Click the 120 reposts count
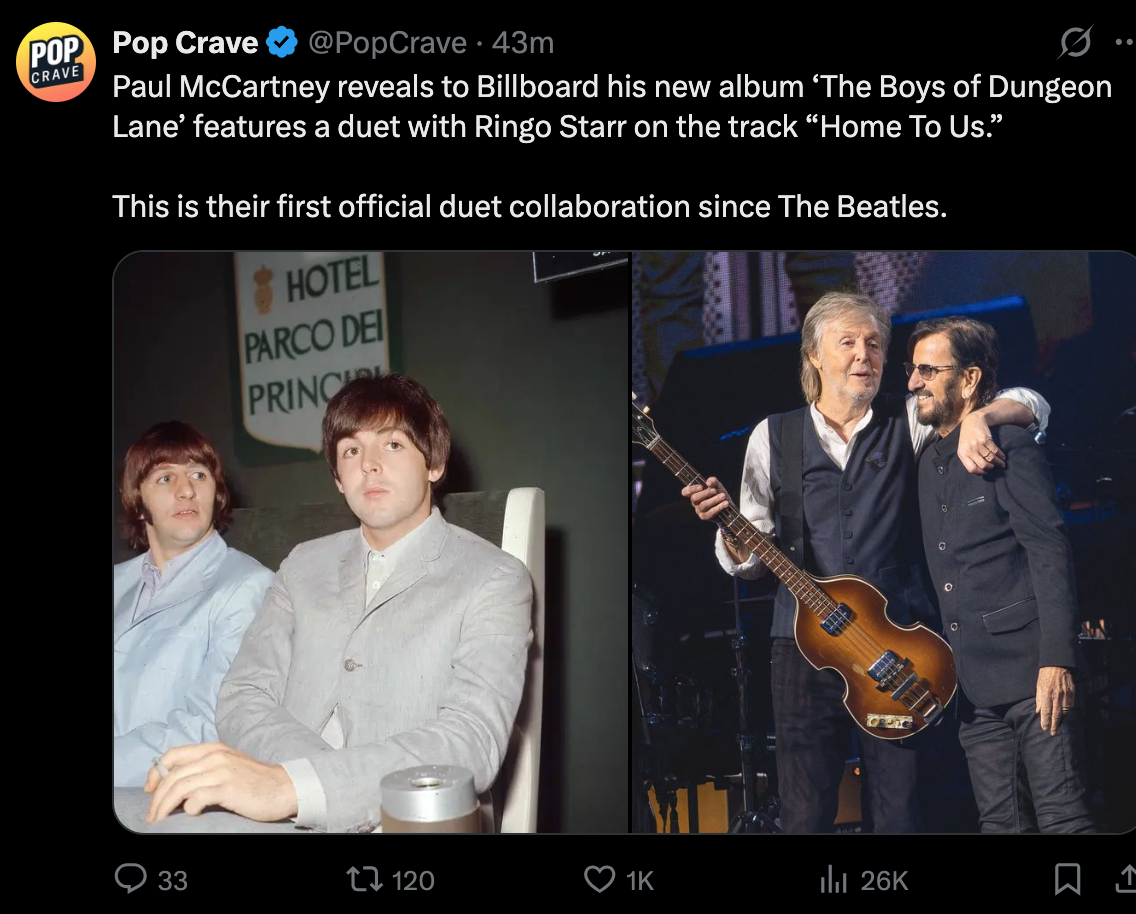The width and height of the screenshot is (1136, 914). 412,879
